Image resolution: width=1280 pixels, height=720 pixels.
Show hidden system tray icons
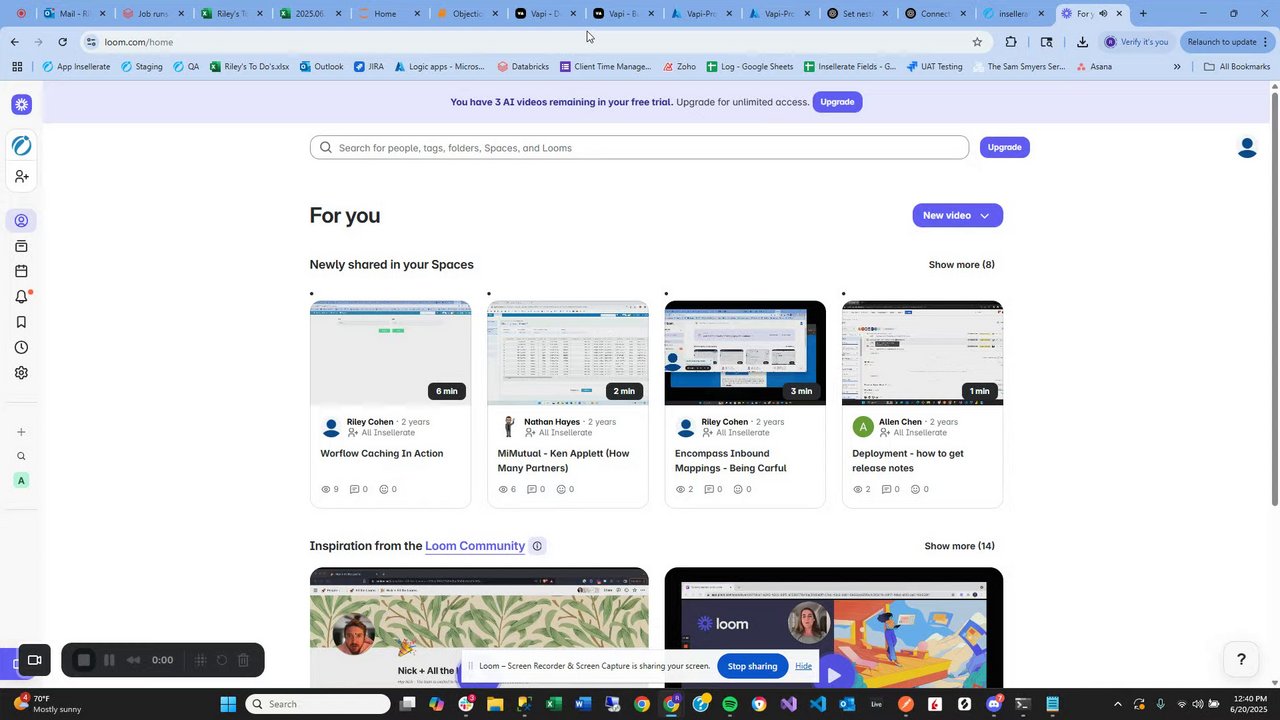(x=1117, y=704)
